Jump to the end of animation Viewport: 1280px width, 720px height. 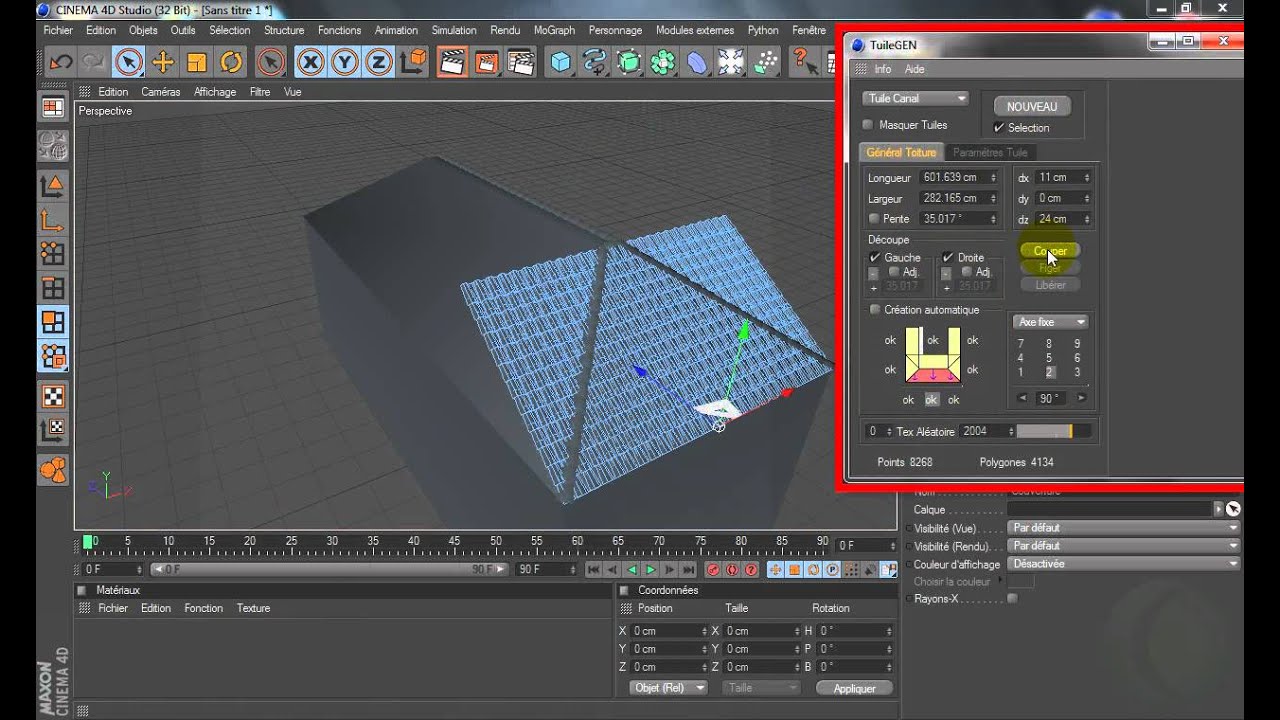(x=689, y=570)
